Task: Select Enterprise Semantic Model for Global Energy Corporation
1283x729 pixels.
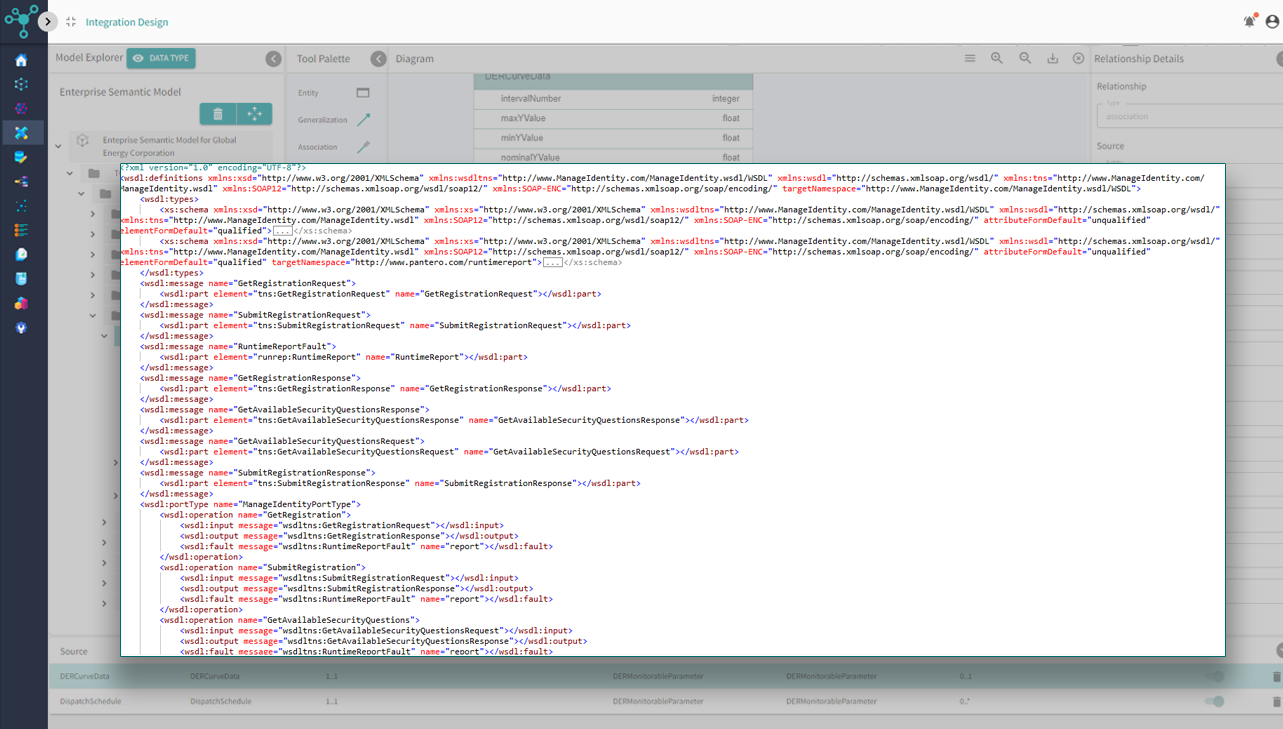Action: (x=169, y=146)
